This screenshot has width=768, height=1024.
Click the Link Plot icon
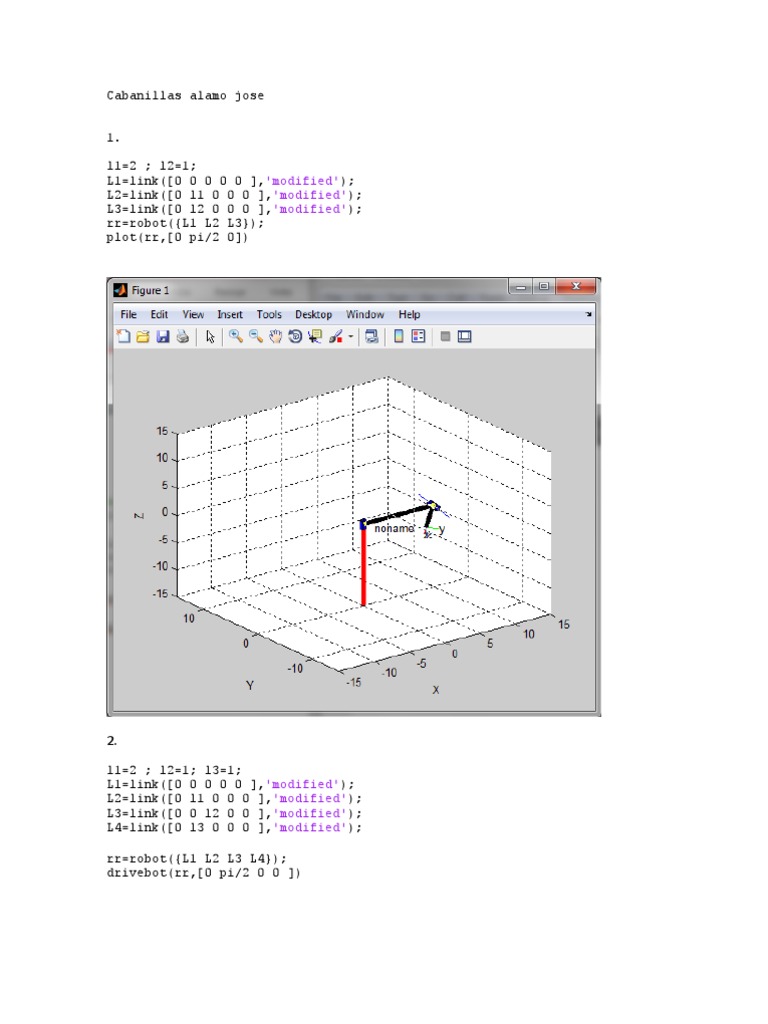pos(372,336)
